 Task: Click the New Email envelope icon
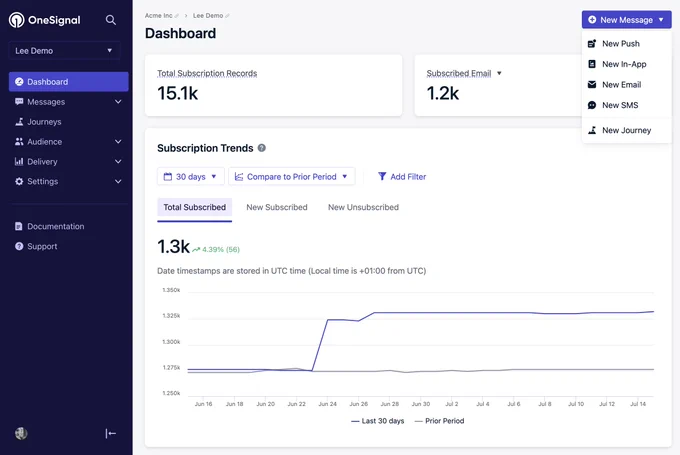(592, 84)
